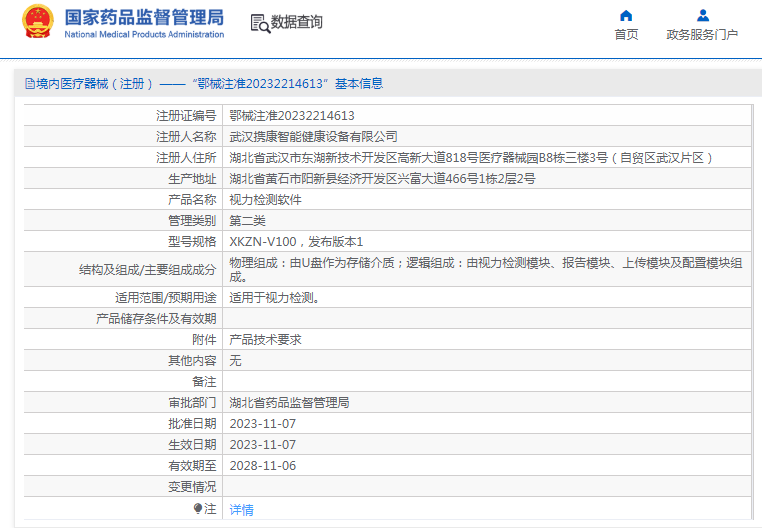Open the 数据查询 magnifier document icon
Image resolution: width=762 pixels, height=528 pixels.
coord(260,23)
